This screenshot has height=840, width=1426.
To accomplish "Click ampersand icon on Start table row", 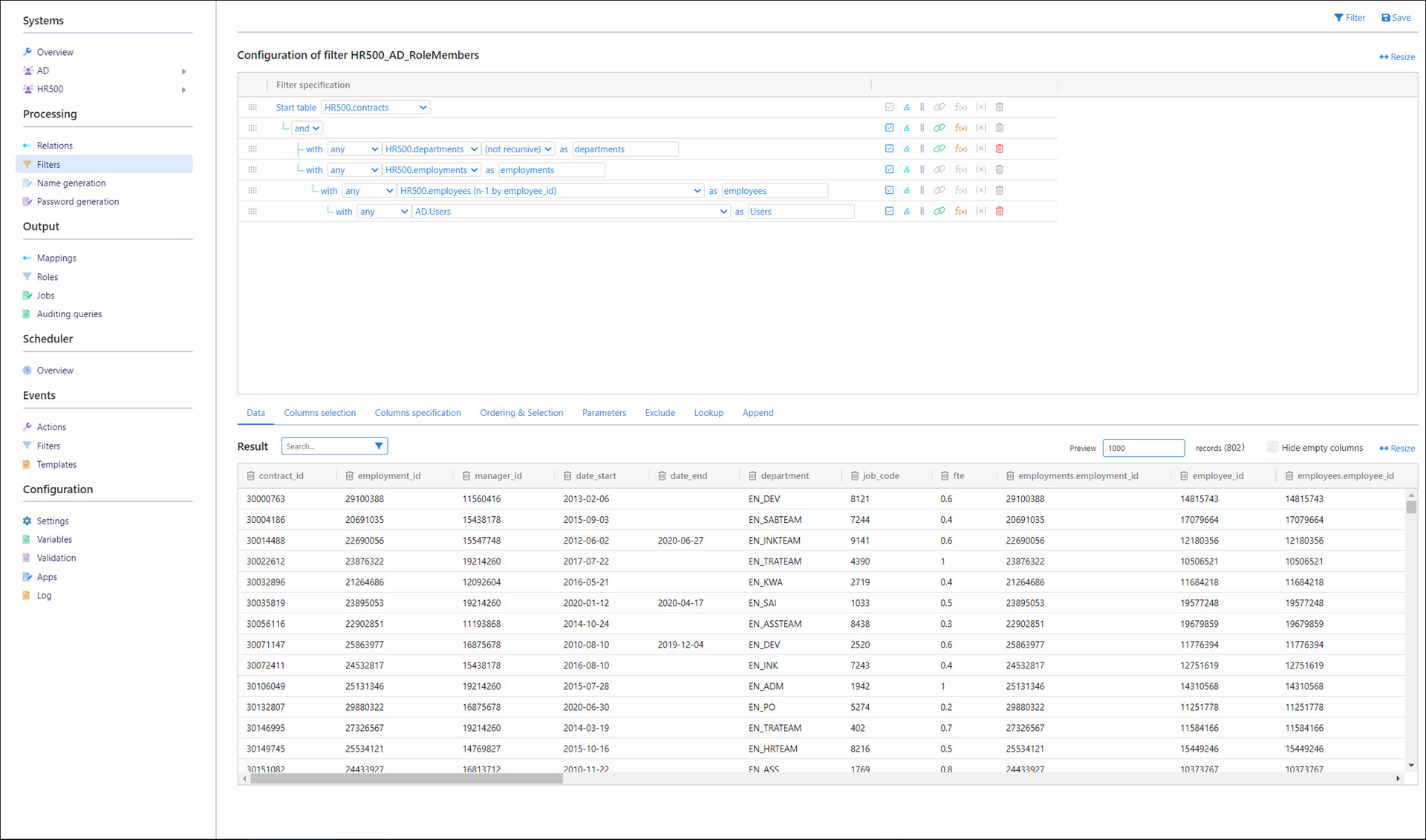I will point(906,107).
